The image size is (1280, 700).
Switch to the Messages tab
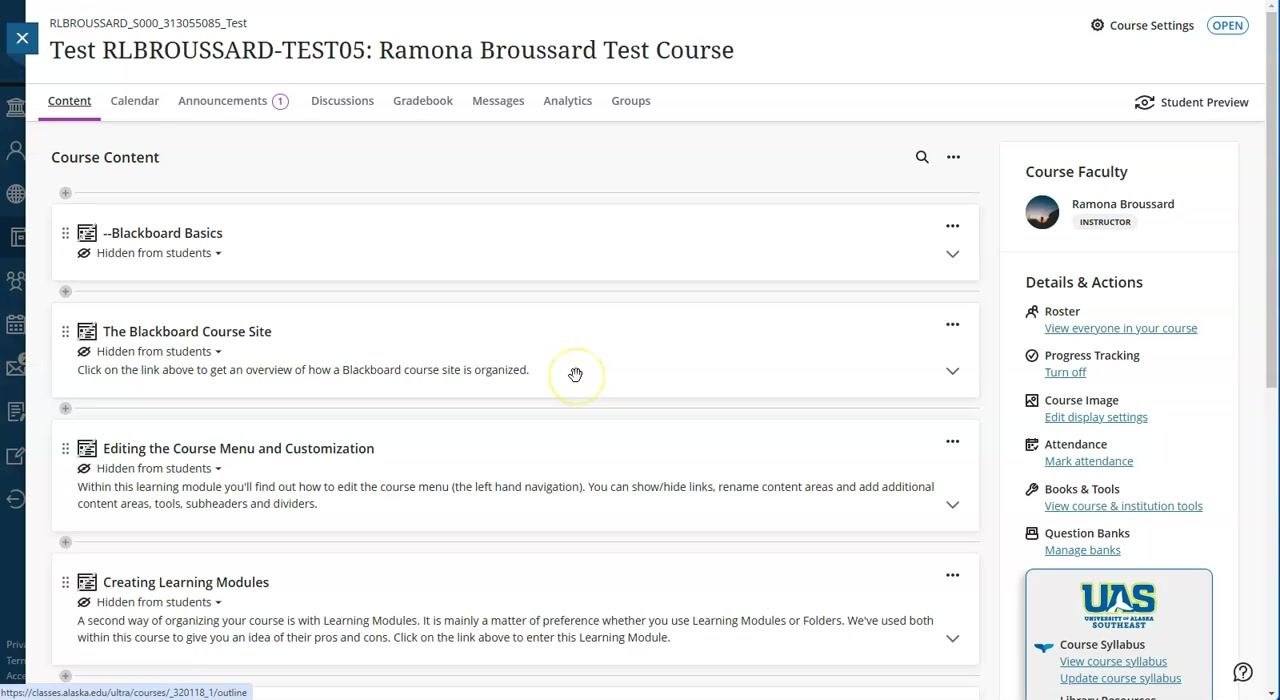(x=498, y=101)
